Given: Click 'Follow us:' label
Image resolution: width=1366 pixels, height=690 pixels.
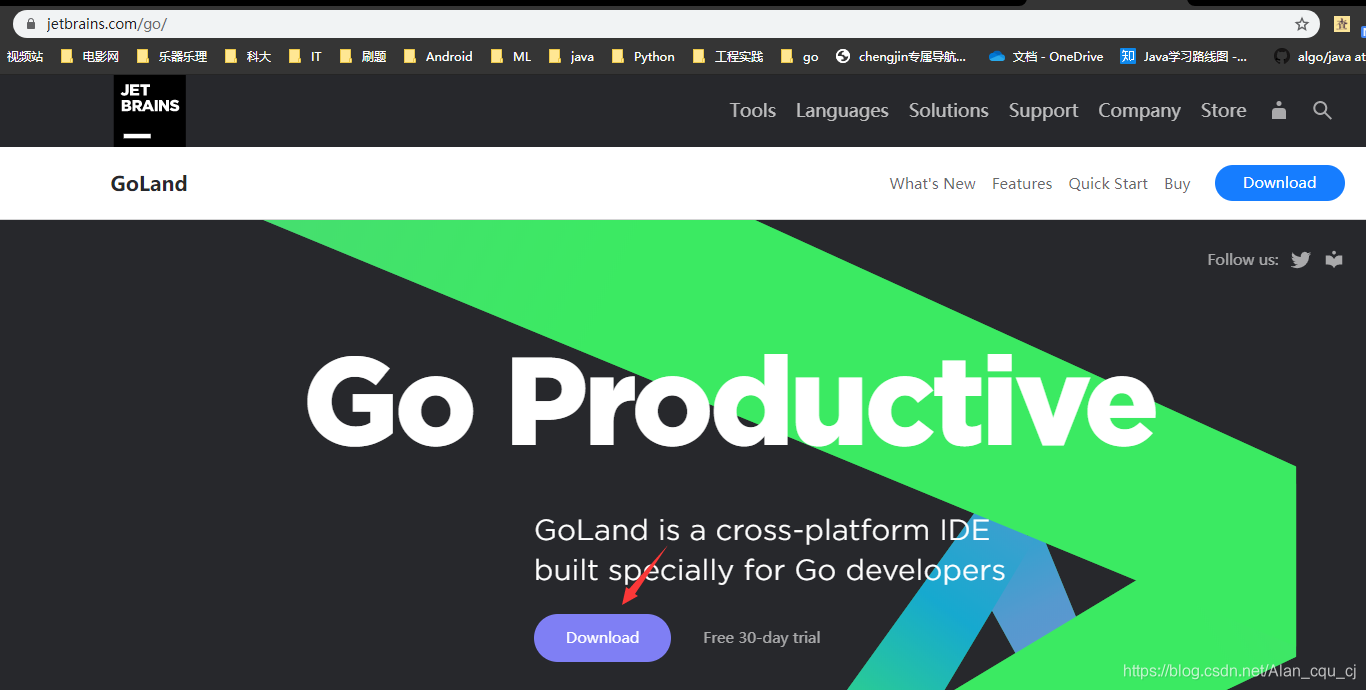Looking at the screenshot, I should coord(1243,260).
